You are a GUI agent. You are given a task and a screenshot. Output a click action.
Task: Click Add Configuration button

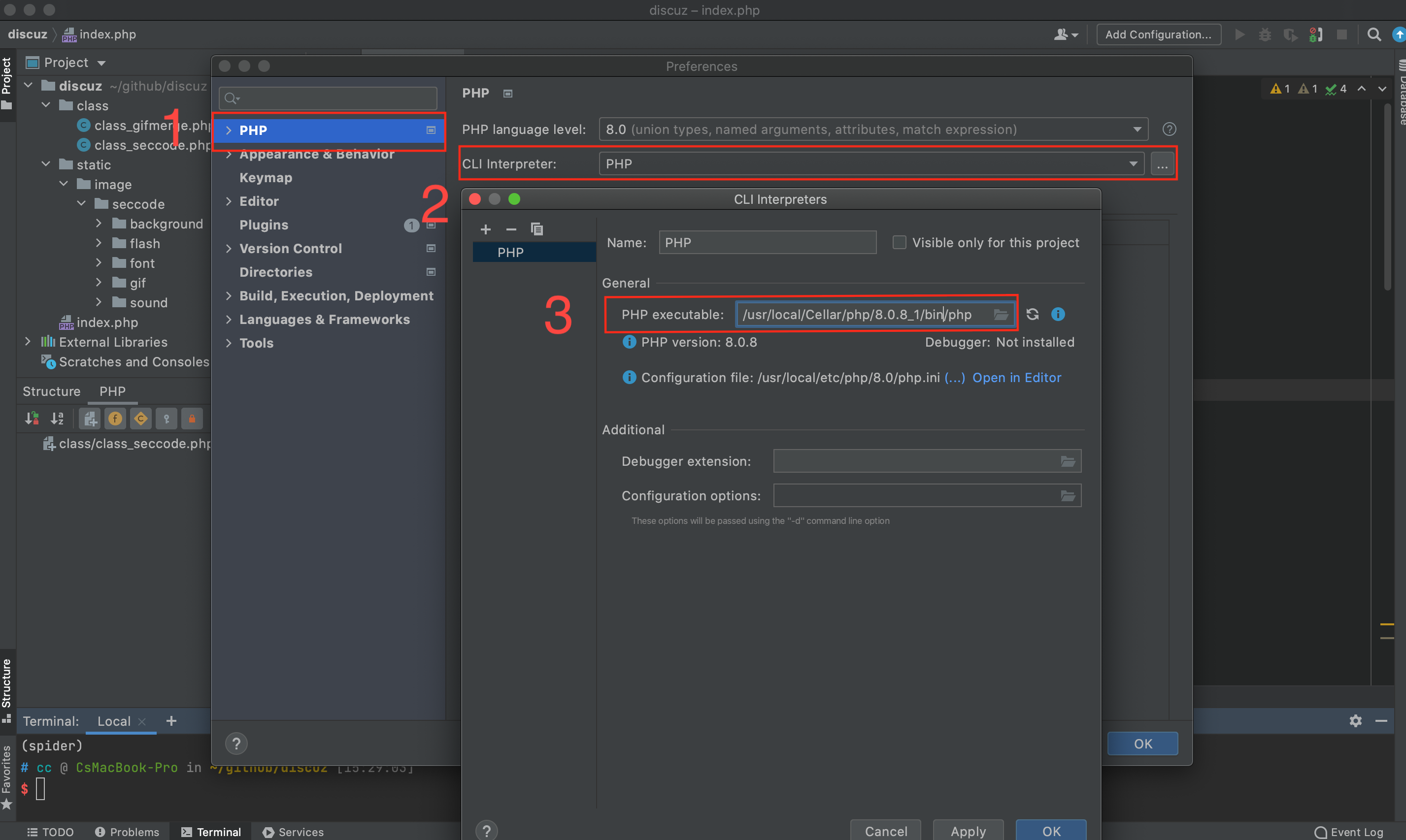(1159, 34)
